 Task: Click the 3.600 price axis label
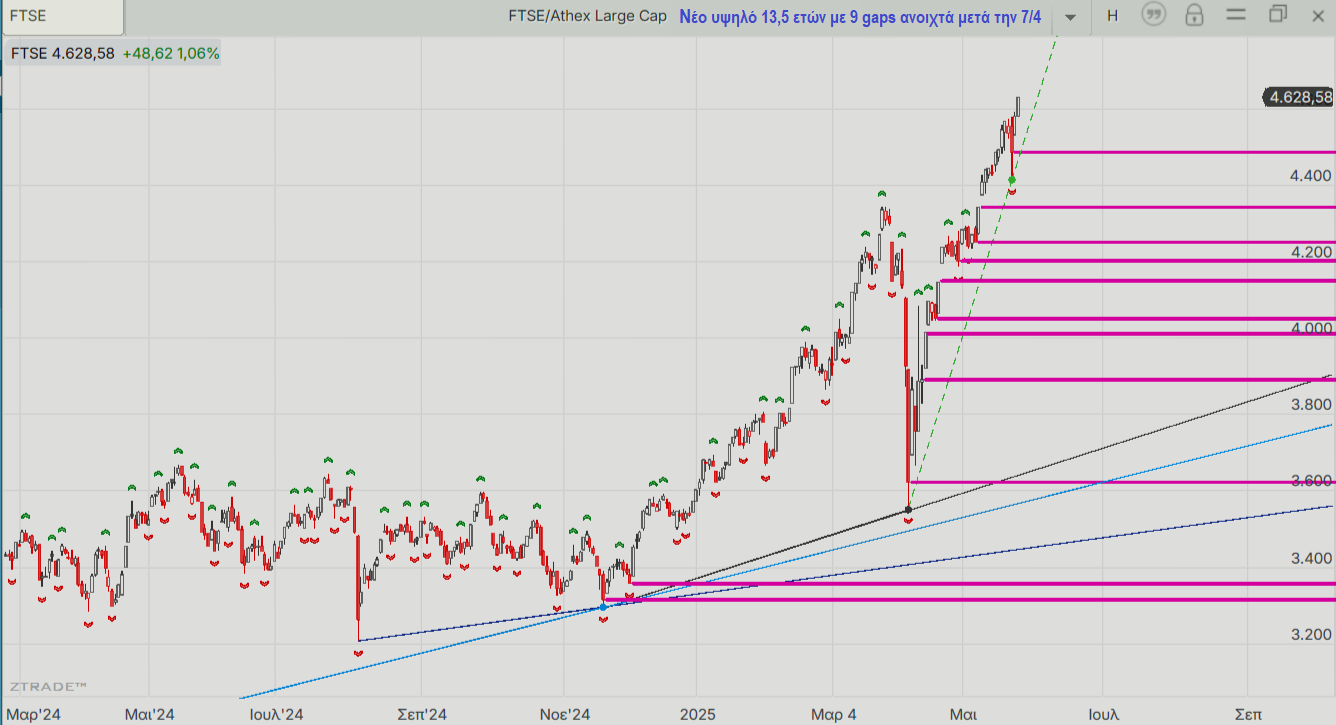click(x=1310, y=481)
